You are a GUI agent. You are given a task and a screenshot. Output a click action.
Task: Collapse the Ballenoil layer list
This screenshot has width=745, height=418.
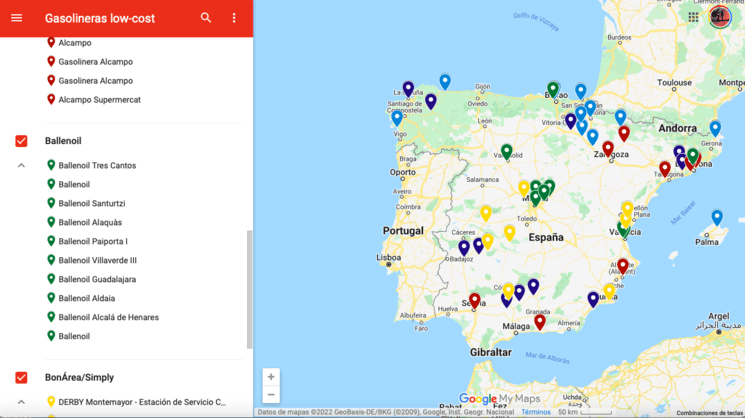pyautogui.click(x=21, y=166)
